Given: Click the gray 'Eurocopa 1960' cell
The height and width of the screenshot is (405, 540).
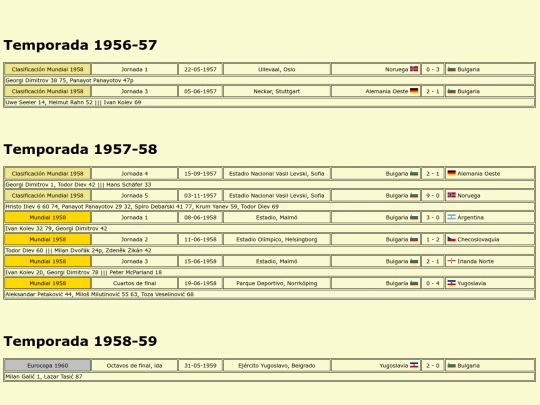Looking at the screenshot, I should click(48, 365).
